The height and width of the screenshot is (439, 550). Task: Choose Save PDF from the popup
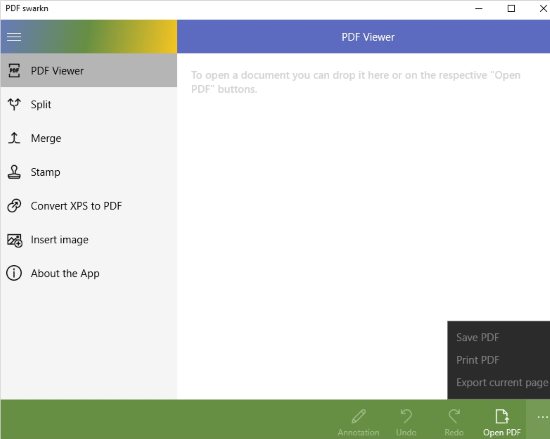[x=477, y=337]
